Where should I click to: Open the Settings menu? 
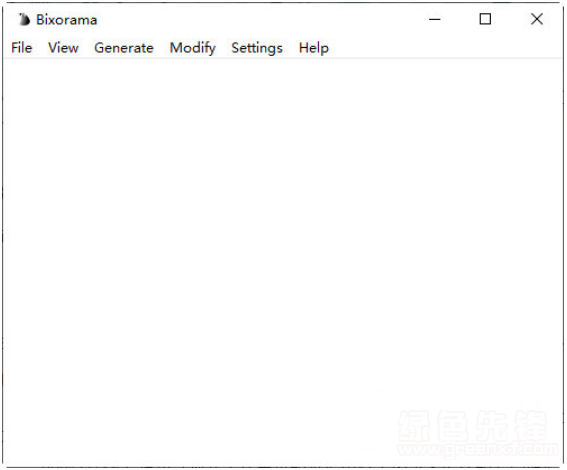coord(257,48)
